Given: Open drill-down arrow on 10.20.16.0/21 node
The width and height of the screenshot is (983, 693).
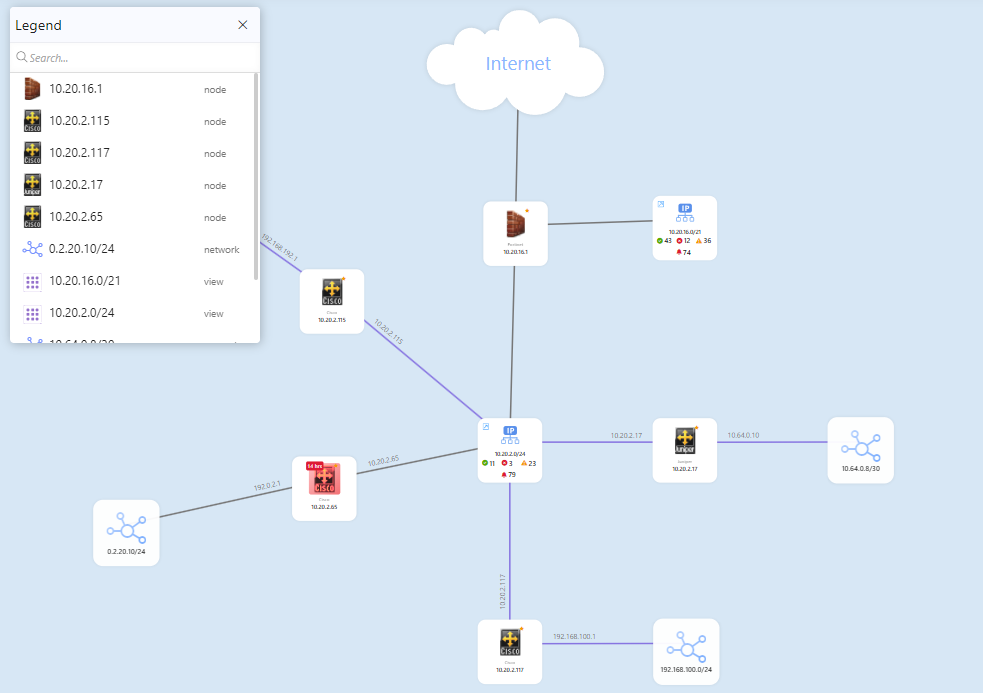Looking at the screenshot, I should tap(661, 204).
